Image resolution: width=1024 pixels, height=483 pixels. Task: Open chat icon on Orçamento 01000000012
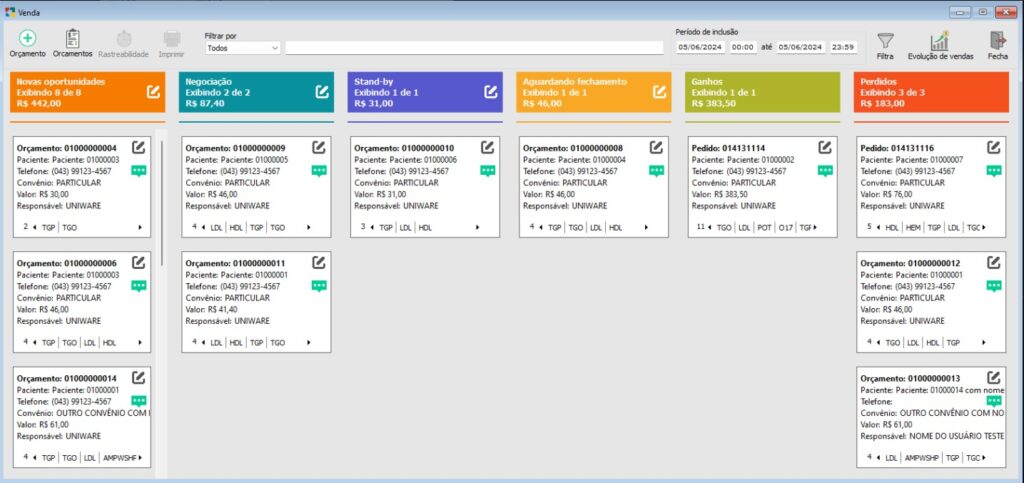coord(994,286)
